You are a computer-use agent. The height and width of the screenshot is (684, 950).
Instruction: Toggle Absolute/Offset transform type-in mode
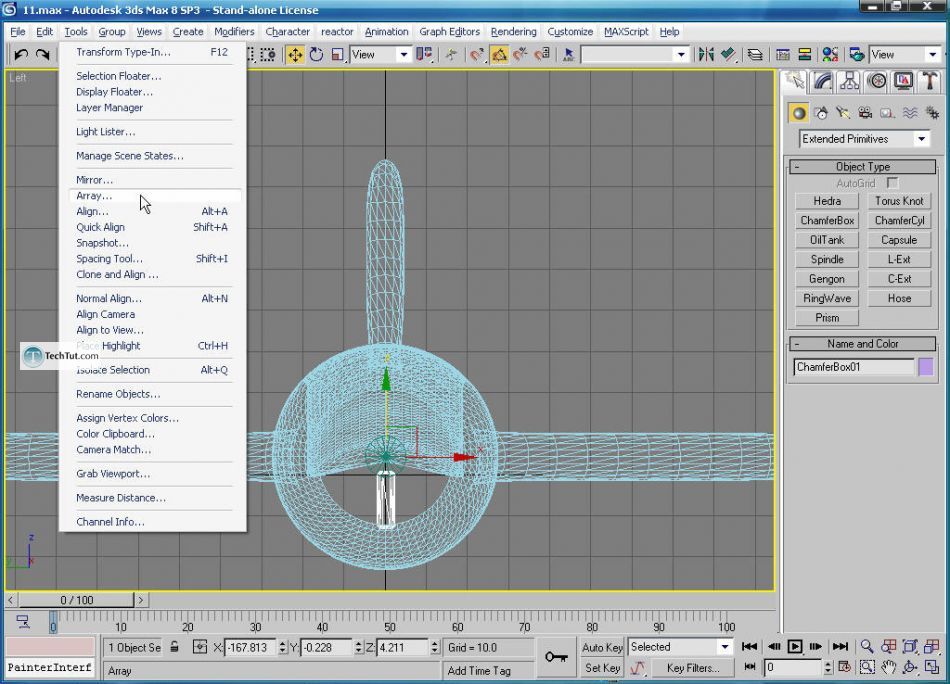200,647
